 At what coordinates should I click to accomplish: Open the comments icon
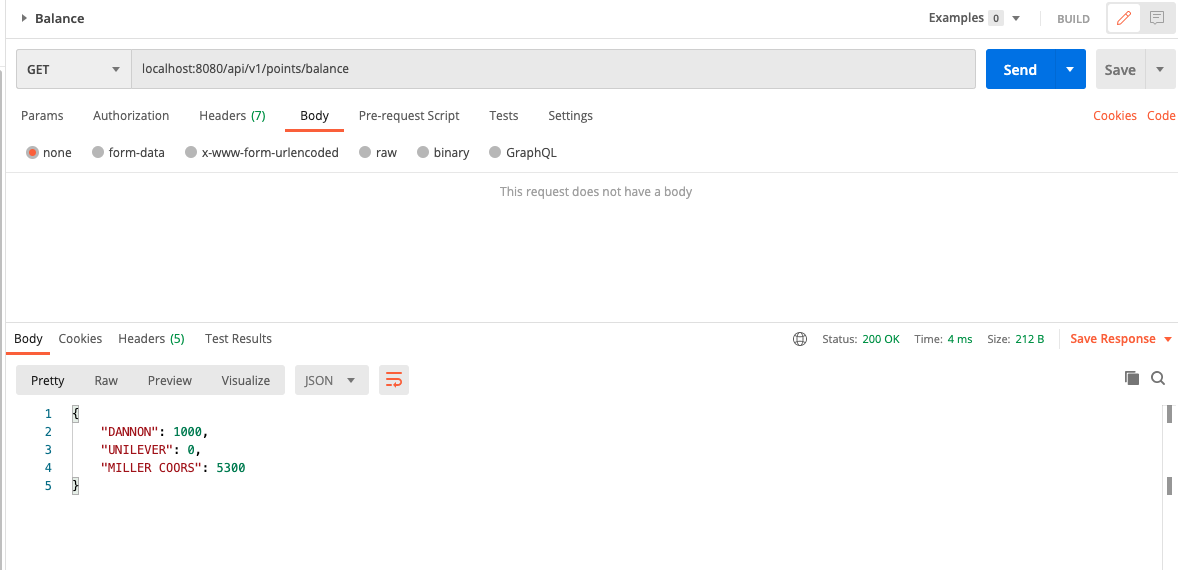tap(1157, 18)
